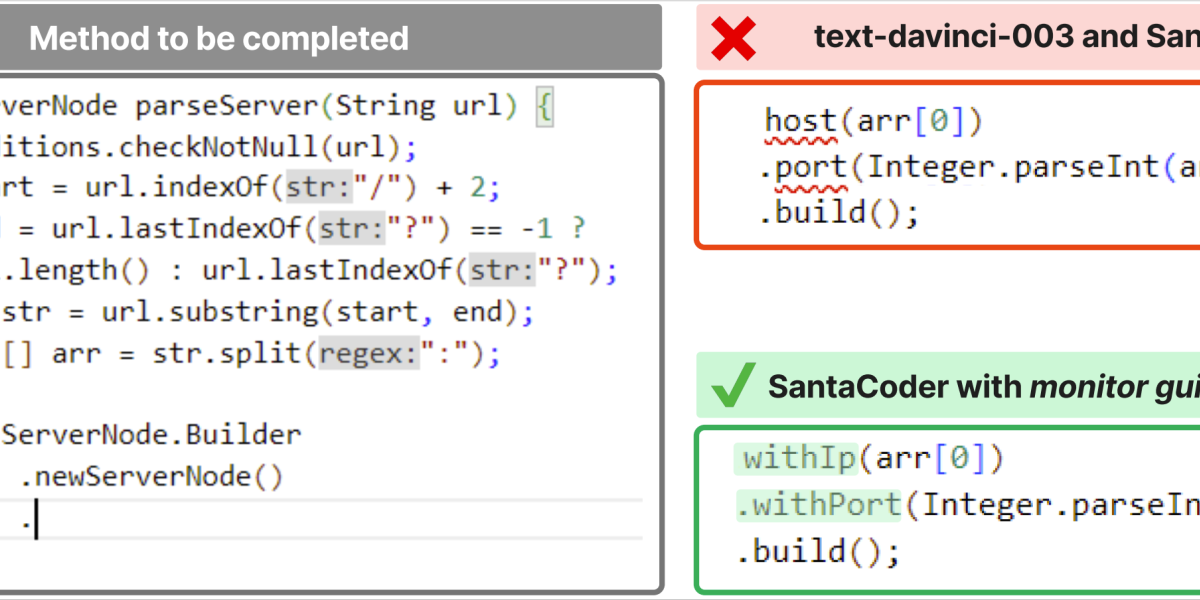Image resolution: width=1200 pixels, height=600 pixels.
Task: Click the highlighted withIp suggestion
Action: pos(799,458)
